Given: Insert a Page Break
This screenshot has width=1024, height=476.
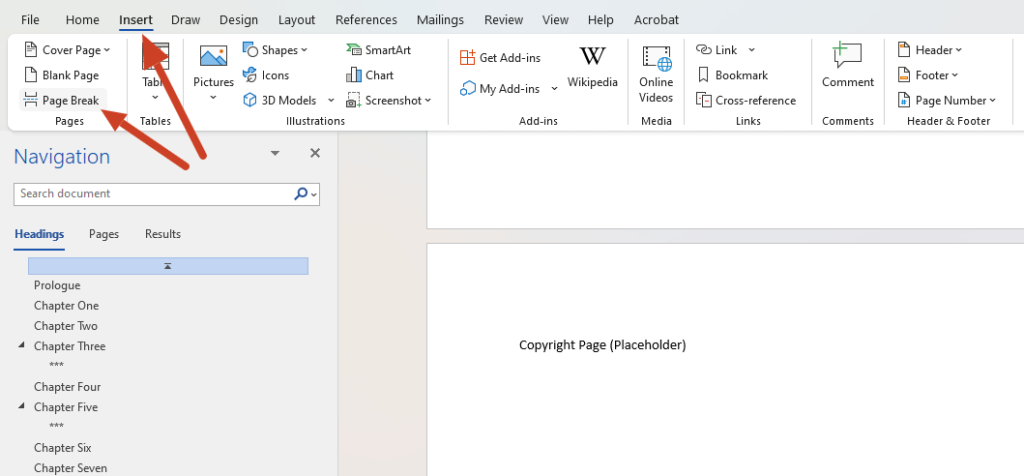Looking at the screenshot, I should pyautogui.click(x=61, y=100).
